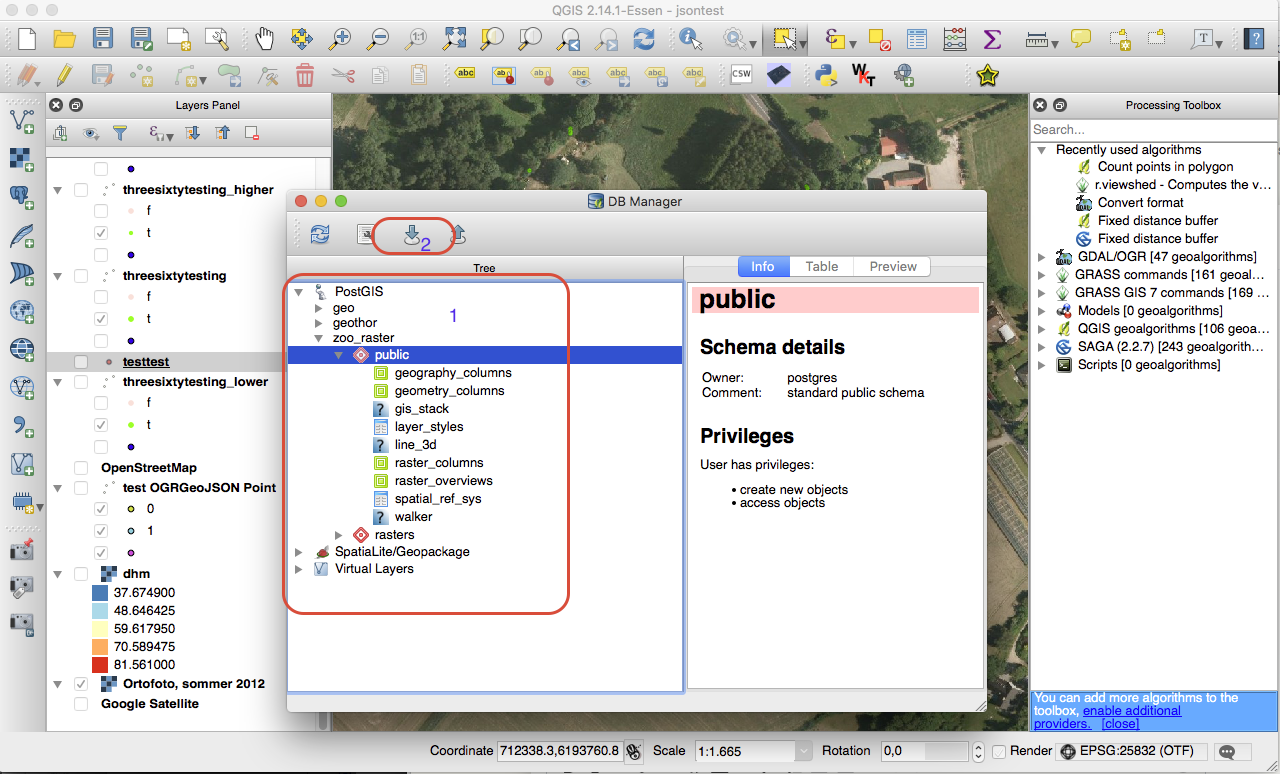Toggle the dhm layer checkbox
This screenshot has height=774, width=1280.
coord(81,574)
